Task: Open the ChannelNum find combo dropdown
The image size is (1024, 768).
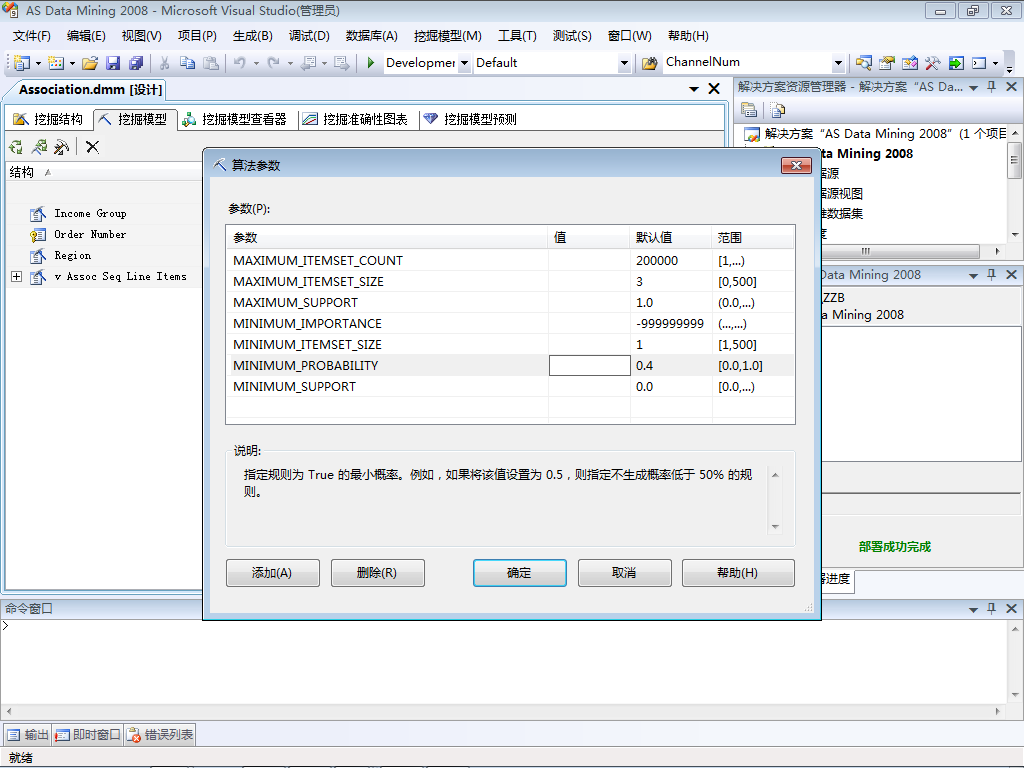Action: [839, 63]
